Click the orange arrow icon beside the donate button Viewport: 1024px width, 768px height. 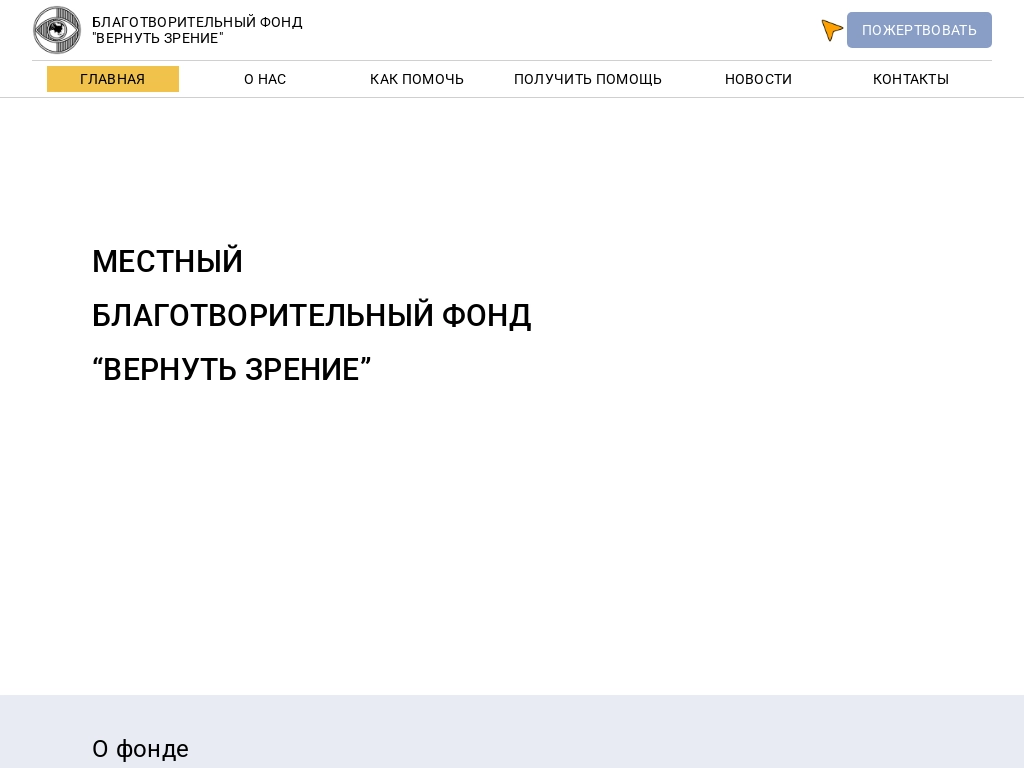(x=831, y=30)
